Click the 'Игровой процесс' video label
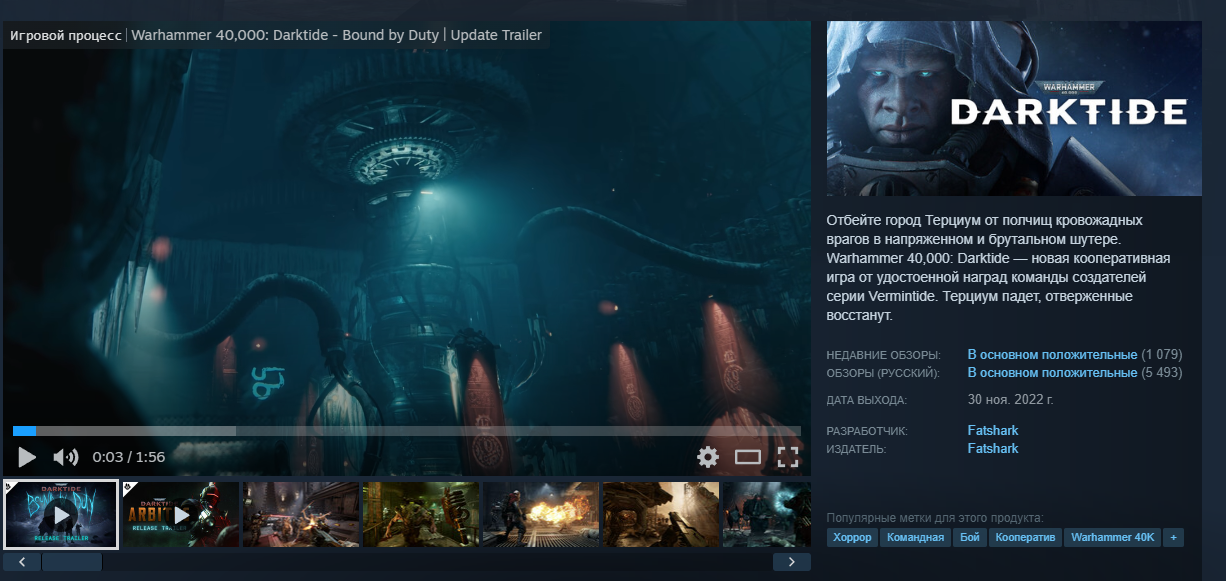 click(x=66, y=35)
